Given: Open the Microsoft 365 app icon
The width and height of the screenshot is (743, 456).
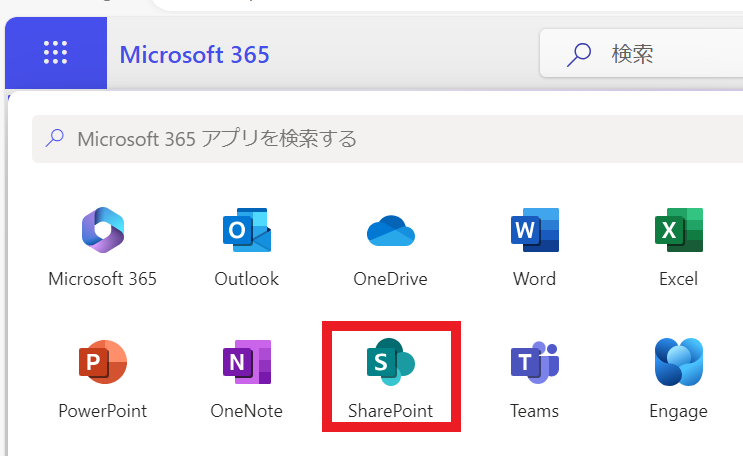Looking at the screenshot, I should point(103,230).
